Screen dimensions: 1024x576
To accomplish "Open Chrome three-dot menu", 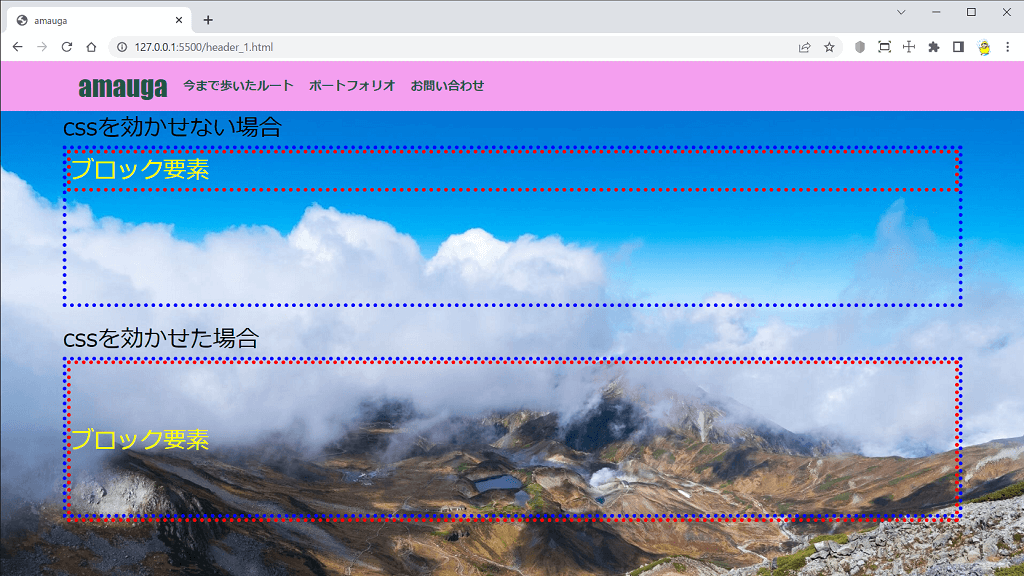I will 1008,47.
